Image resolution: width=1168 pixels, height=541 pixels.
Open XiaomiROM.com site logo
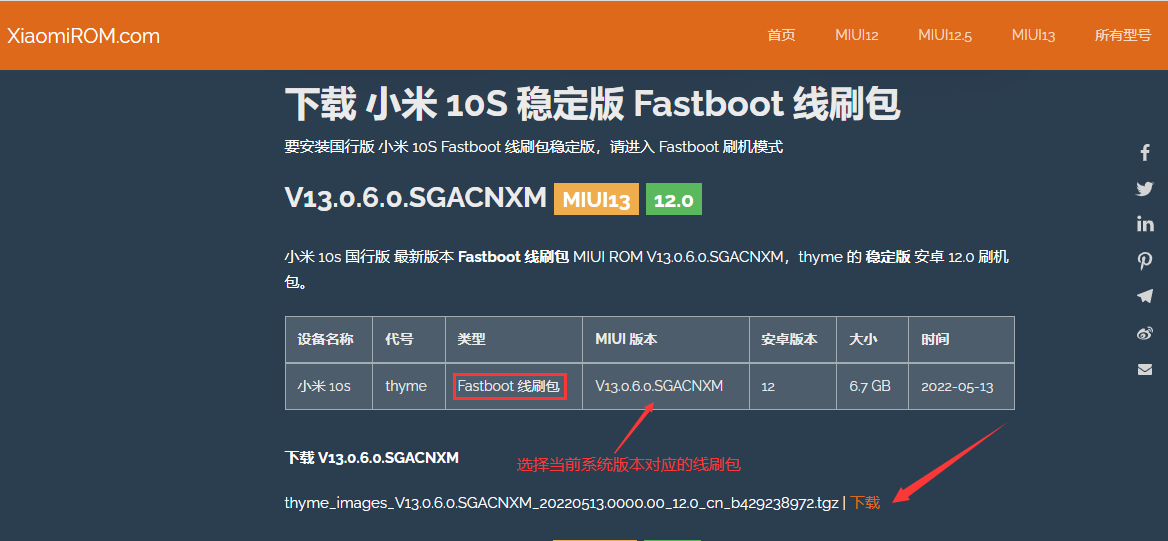coord(83,36)
